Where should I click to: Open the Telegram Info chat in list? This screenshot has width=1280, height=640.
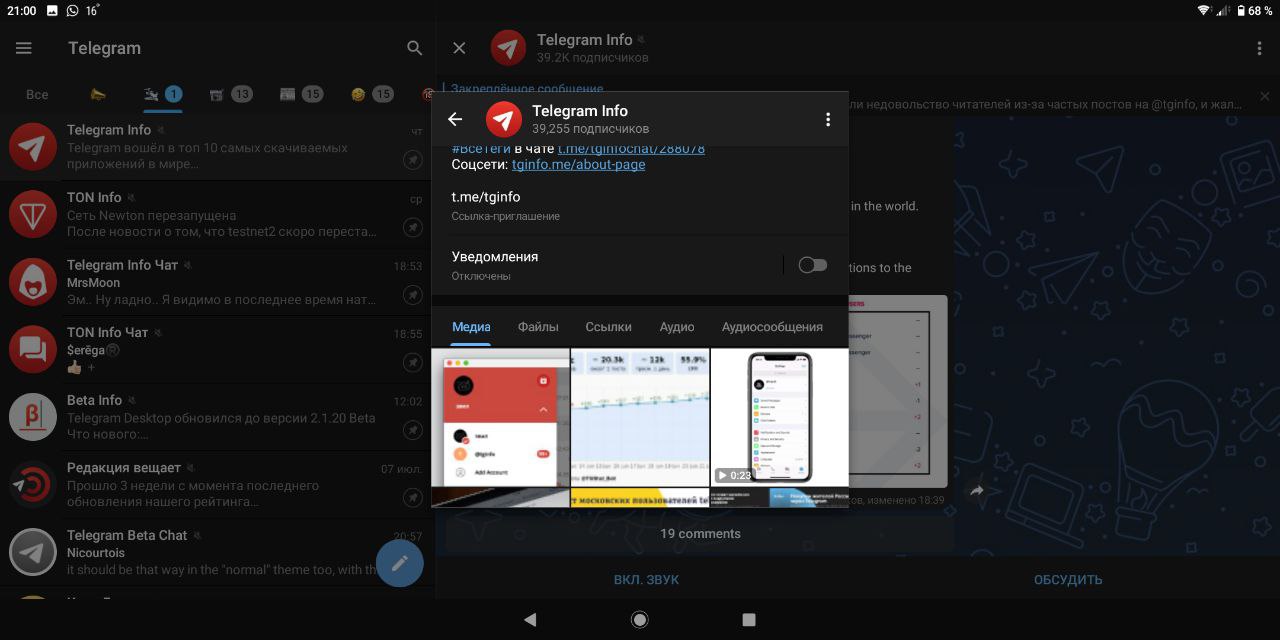pos(217,146)
